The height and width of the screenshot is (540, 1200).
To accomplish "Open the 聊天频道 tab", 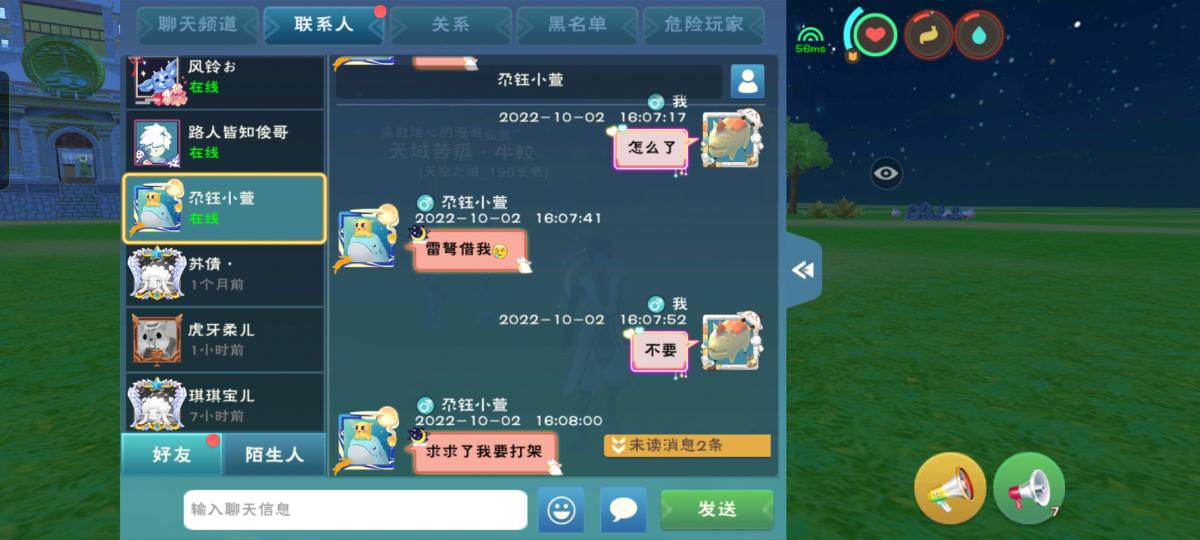I will coord(198,25).
